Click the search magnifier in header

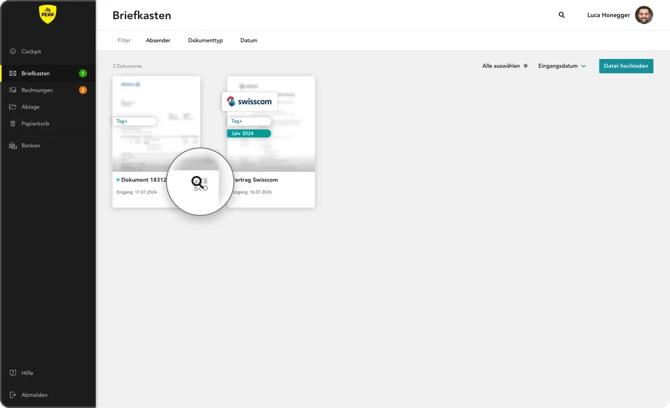point(561,15)
